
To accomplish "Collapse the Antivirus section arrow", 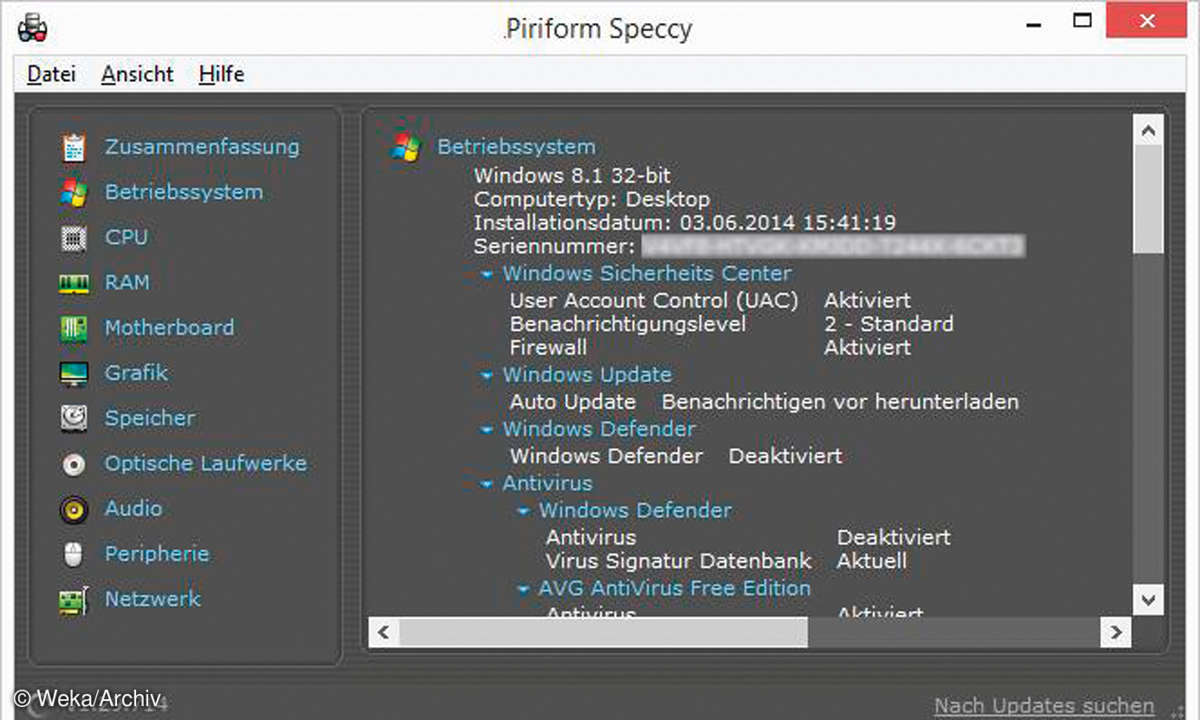I will pos(486,484).
